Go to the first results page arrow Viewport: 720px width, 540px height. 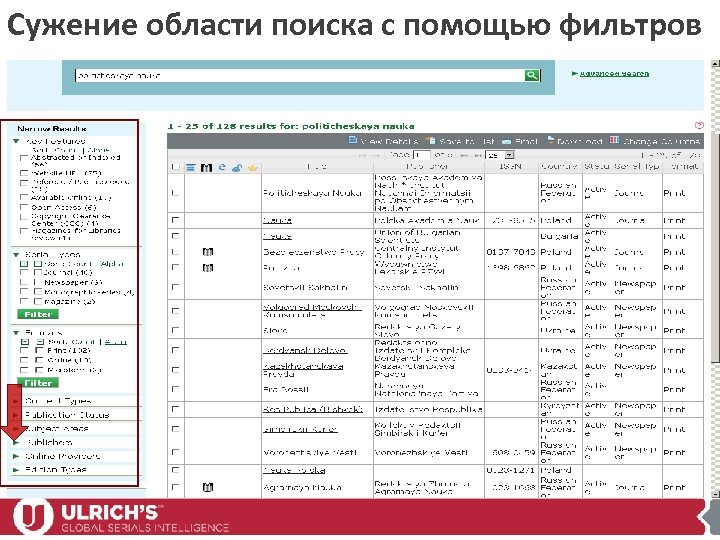pos(363,155)
